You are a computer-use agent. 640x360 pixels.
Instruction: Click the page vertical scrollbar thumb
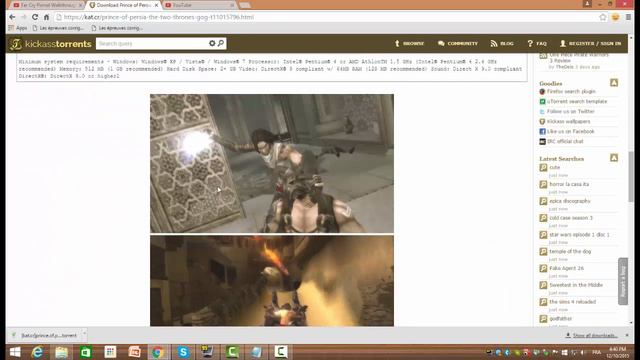tap(631, 176)
